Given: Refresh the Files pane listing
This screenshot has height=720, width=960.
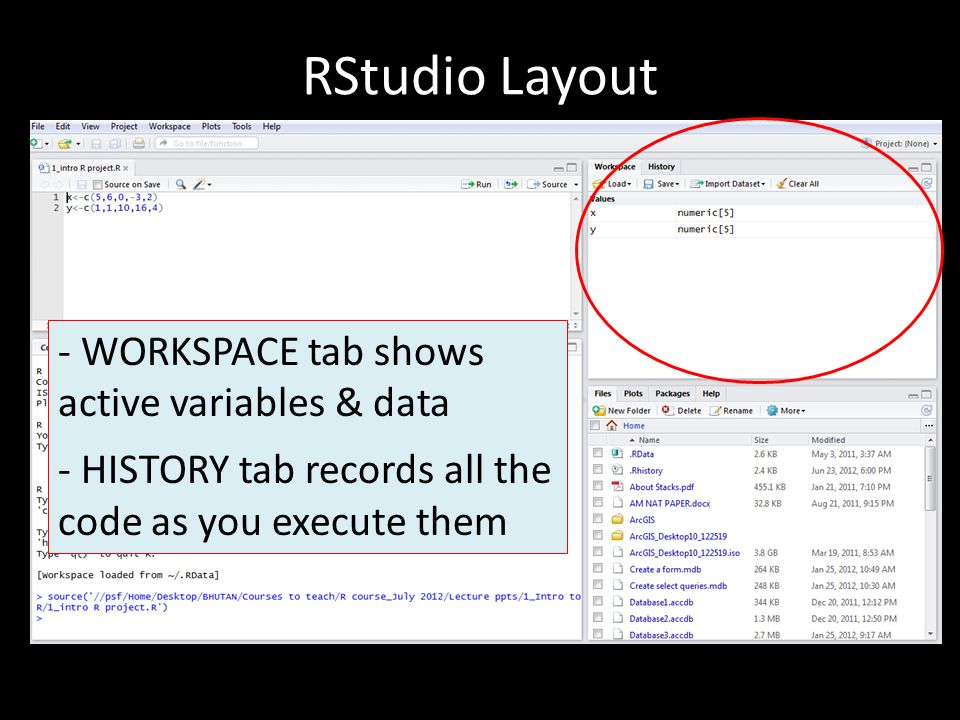Looking at the screenshot, I should coord(927,410).
